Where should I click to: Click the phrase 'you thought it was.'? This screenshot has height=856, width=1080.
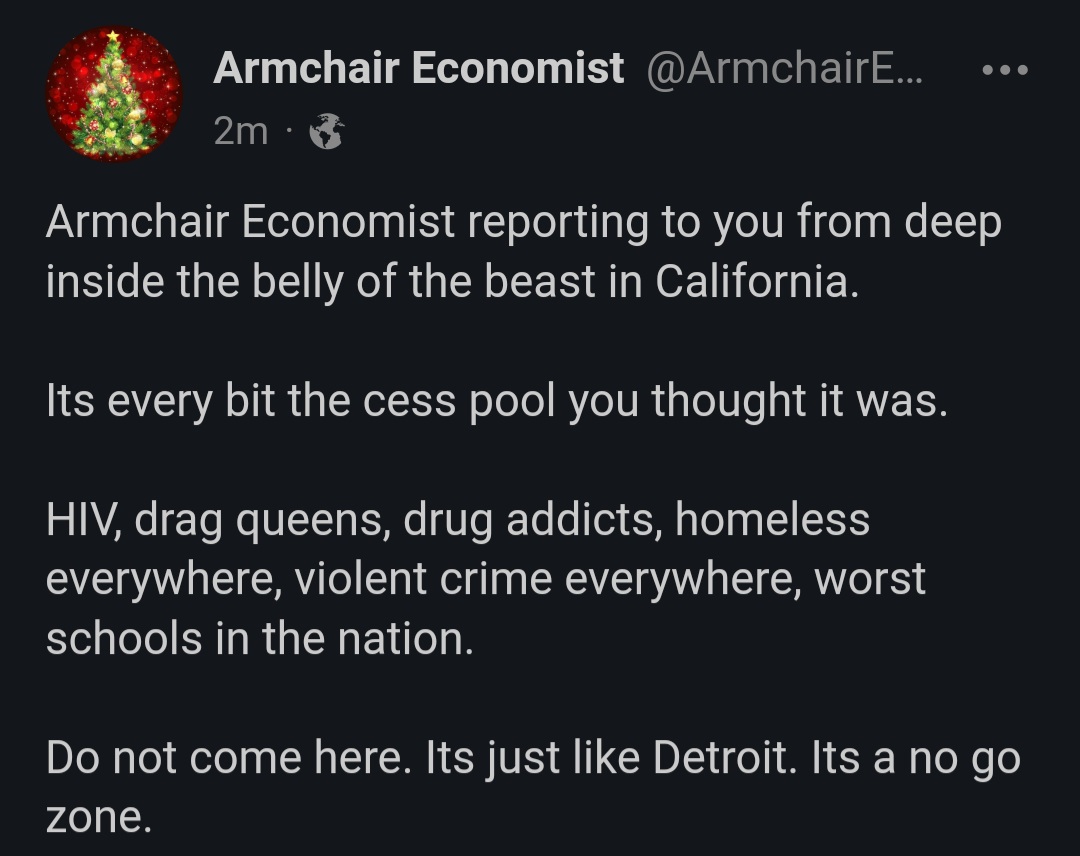(x=758, y=401)
